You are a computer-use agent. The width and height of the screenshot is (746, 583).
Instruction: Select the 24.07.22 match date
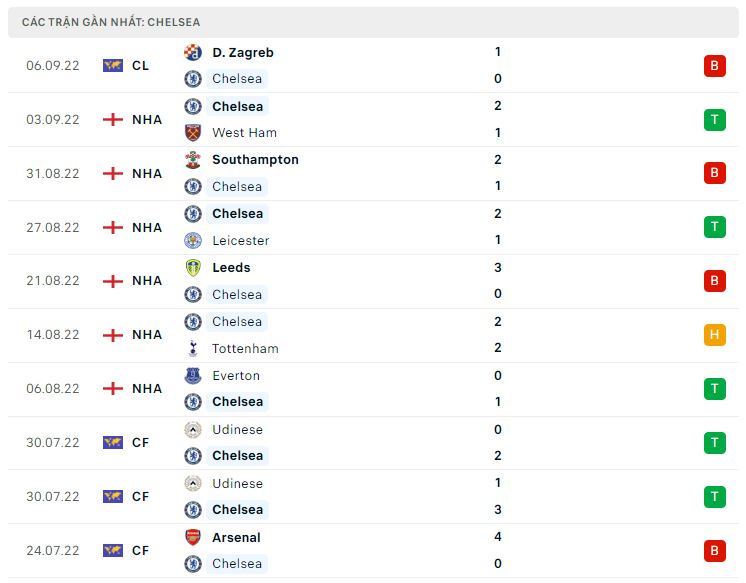click(x=53, y=550)
